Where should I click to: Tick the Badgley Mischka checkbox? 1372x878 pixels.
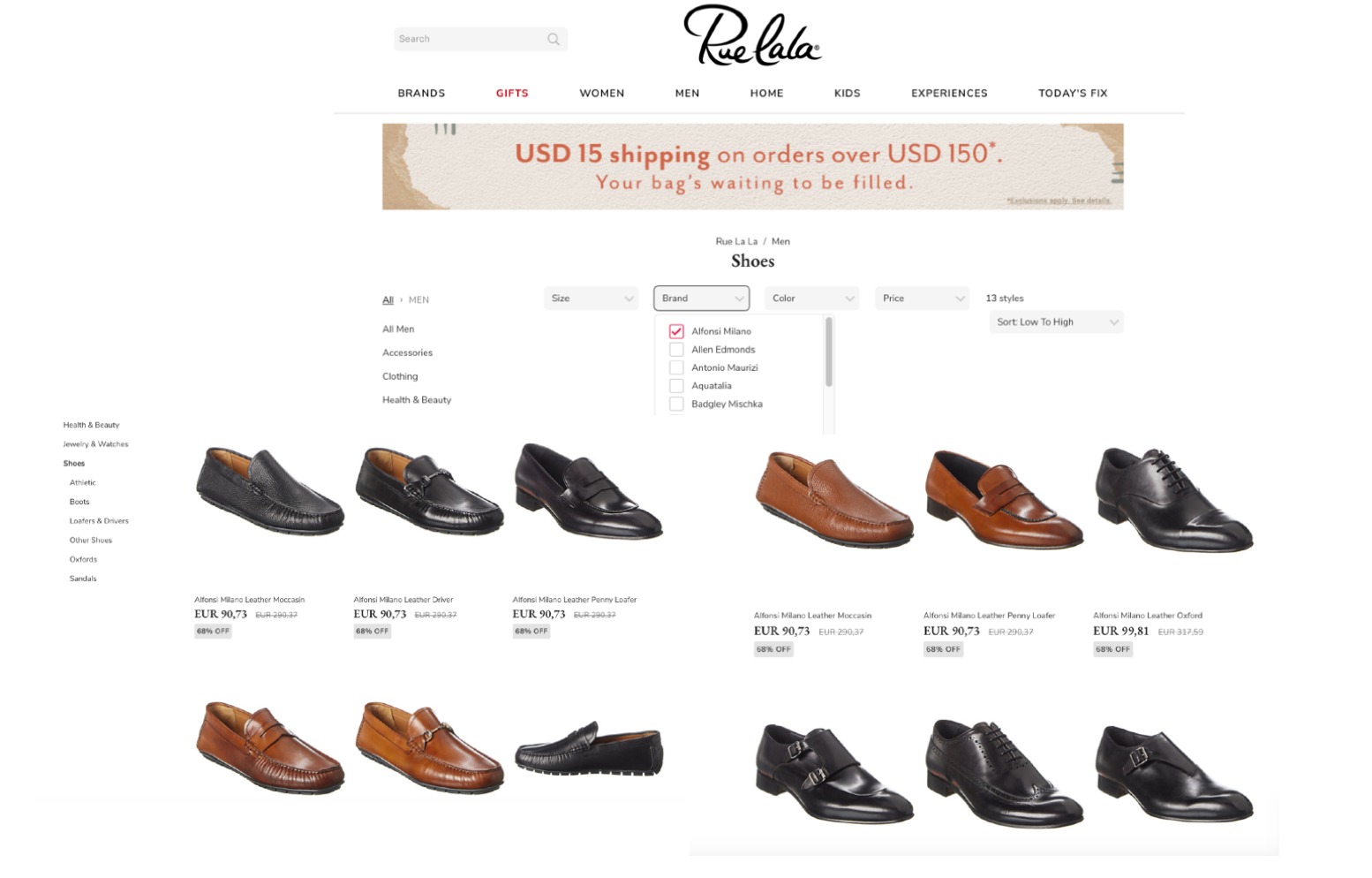pos(676,405)
